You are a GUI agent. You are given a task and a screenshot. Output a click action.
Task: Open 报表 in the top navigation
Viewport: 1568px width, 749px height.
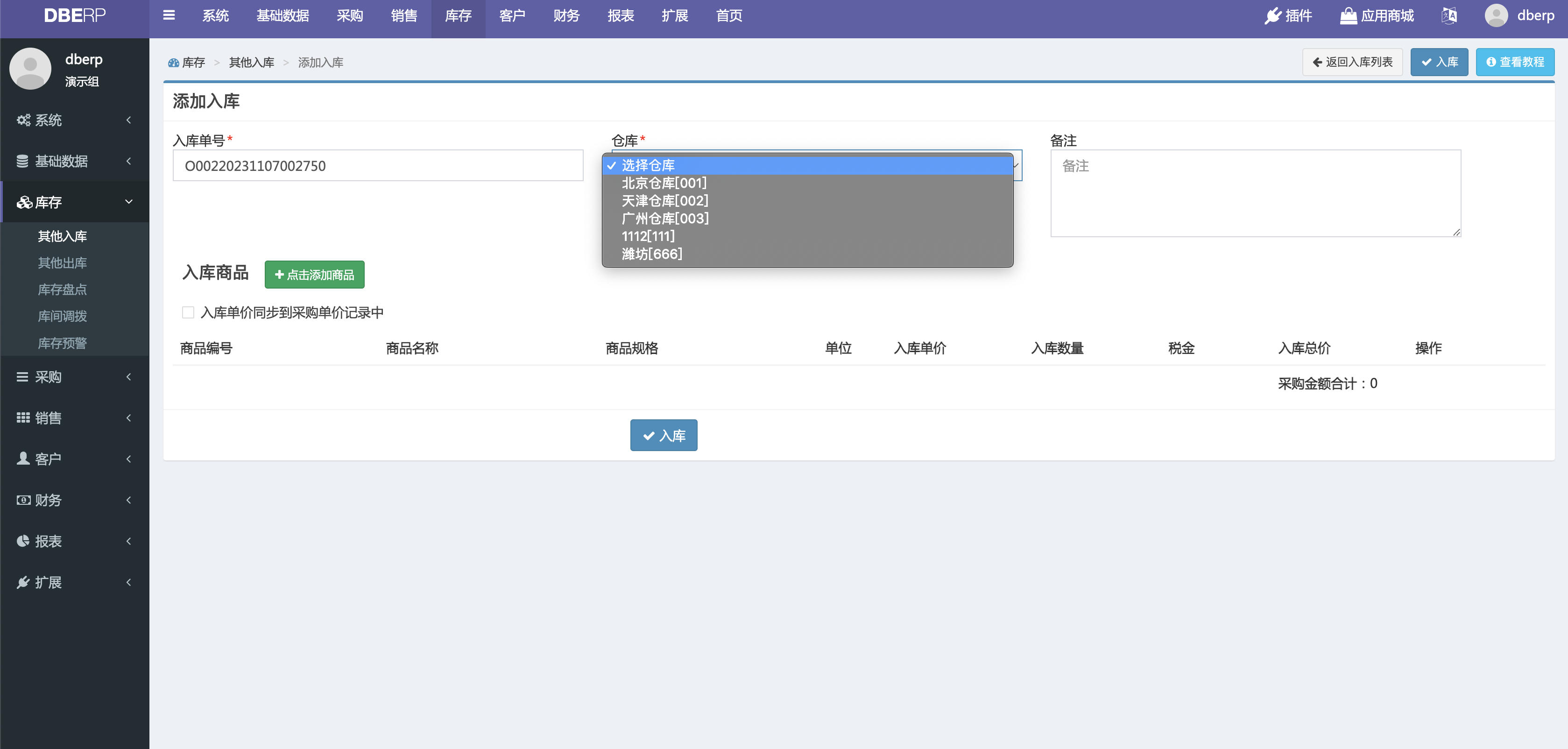(621, 16)
